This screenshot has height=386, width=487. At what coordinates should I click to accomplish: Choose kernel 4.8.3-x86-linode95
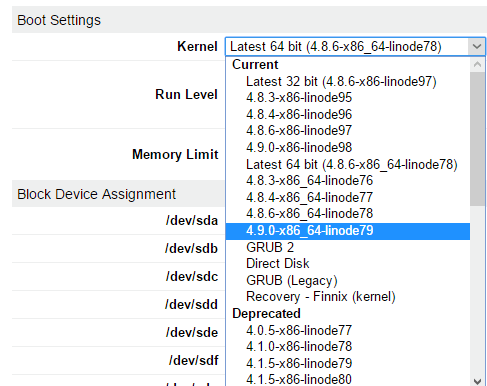coord(348,98)
